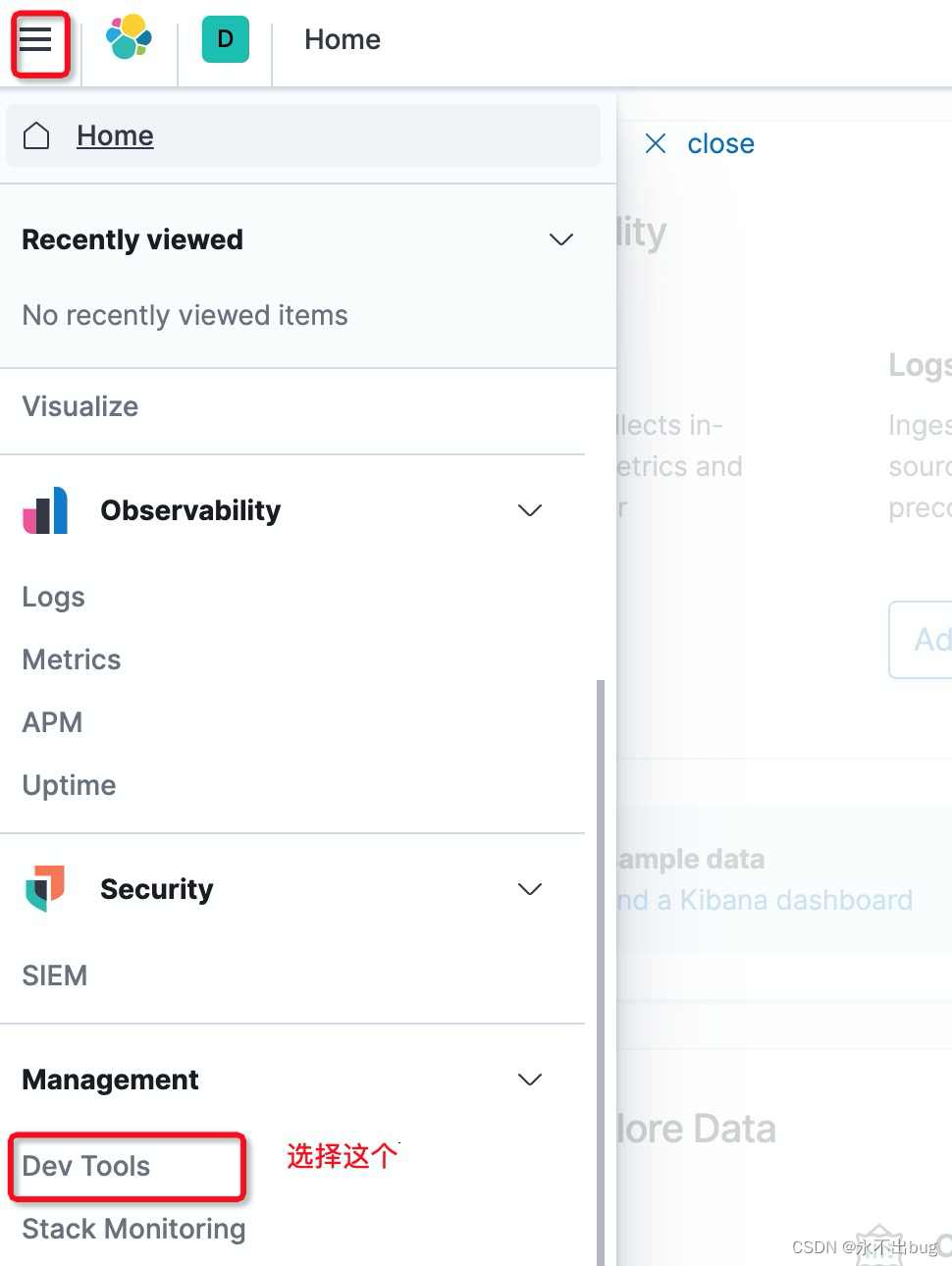Collapse the Management section chevron
Image resolution: width=952 pixels, height=1266 pixels.
coord(530,1080)
